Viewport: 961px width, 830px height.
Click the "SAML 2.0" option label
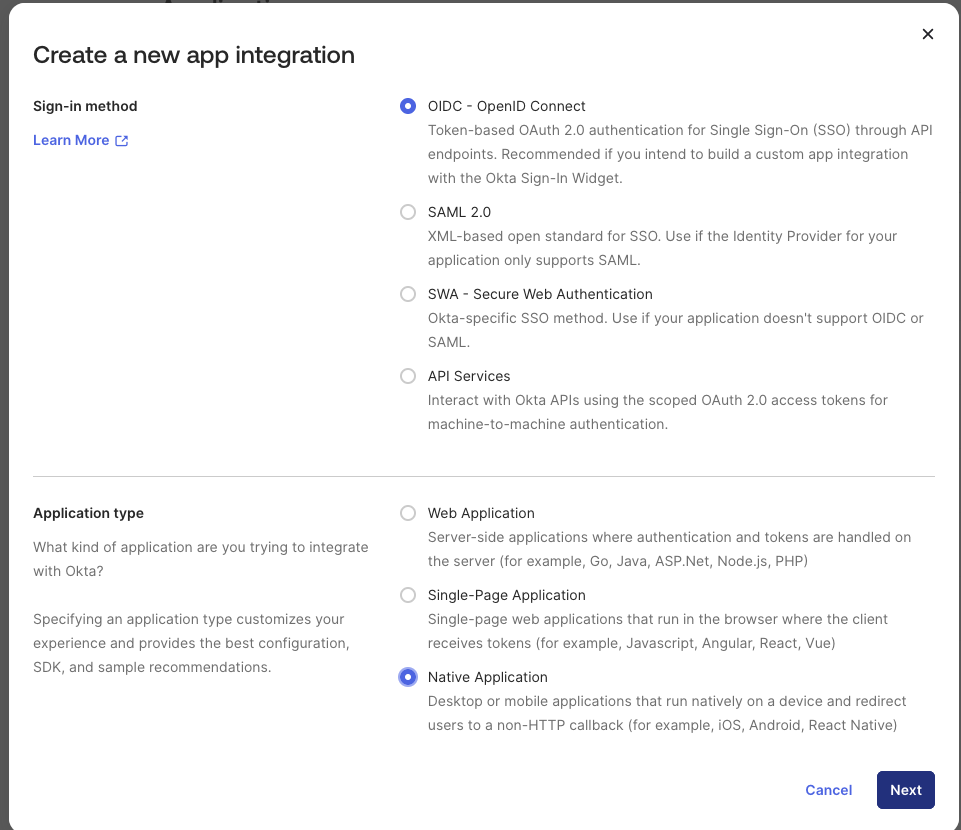tap(459, 212)
